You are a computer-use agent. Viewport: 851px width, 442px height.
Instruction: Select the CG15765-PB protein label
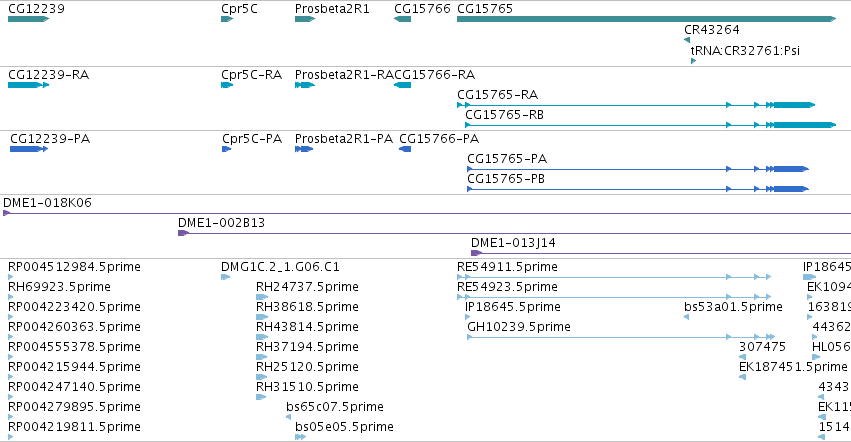[506, 179]
